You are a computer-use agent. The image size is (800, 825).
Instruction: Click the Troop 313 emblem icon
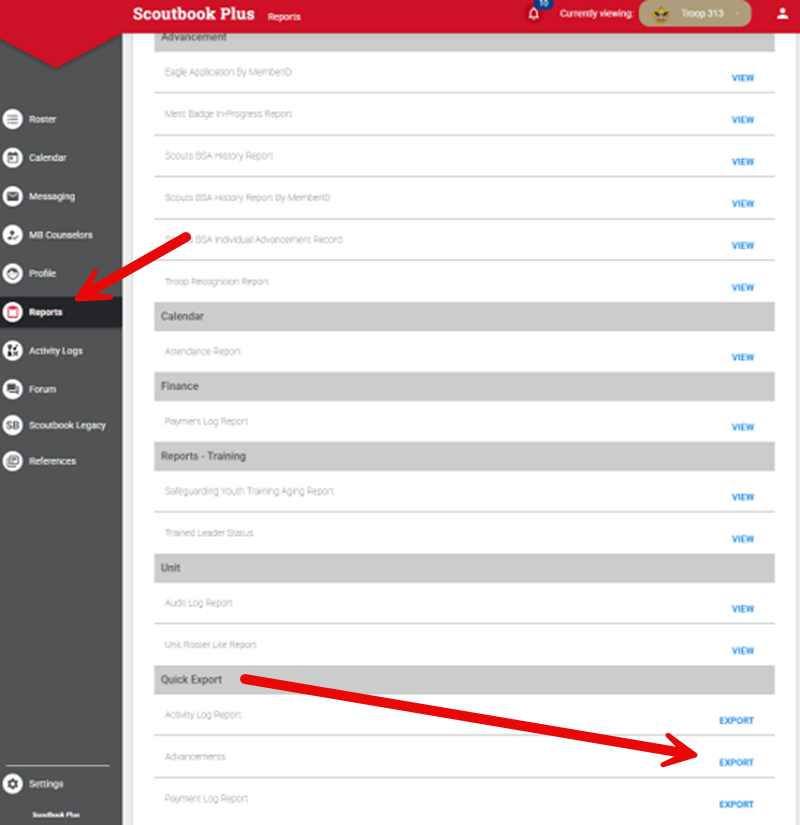click(661, 14)
